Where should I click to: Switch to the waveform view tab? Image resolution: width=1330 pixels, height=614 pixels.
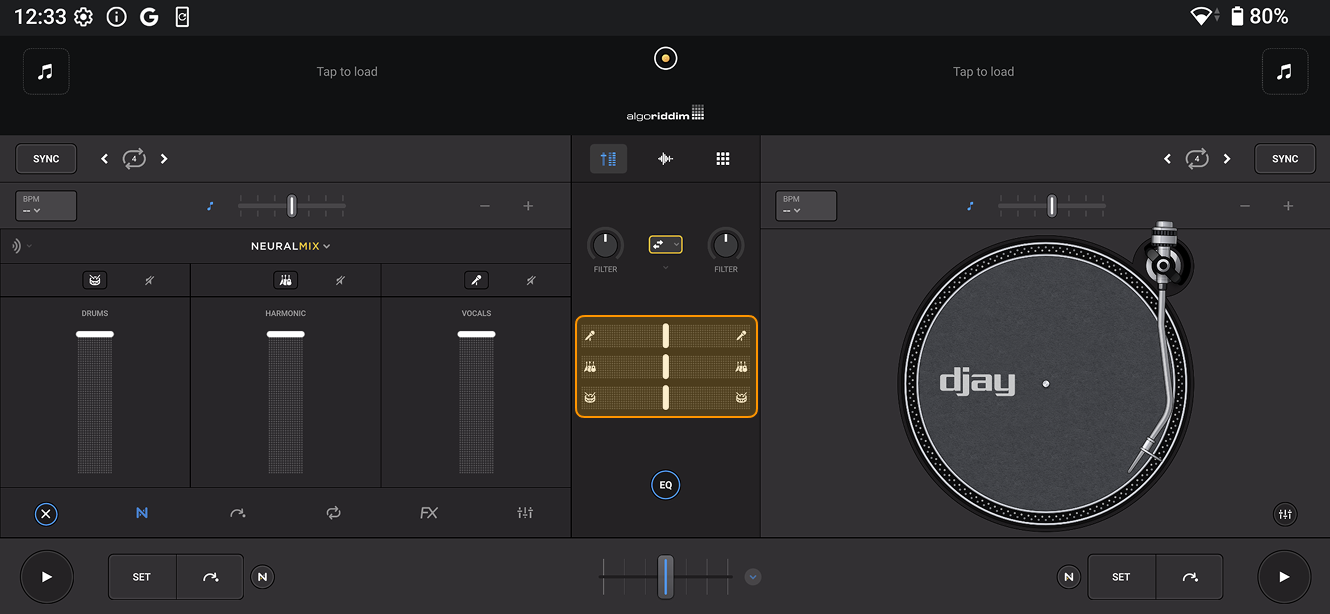pos(665,158)
